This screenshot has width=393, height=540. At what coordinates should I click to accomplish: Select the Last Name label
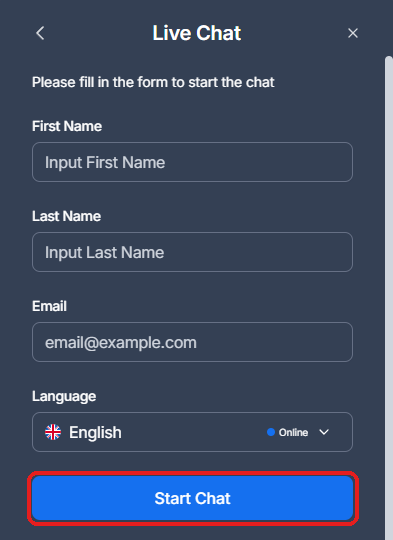(66, 216)
